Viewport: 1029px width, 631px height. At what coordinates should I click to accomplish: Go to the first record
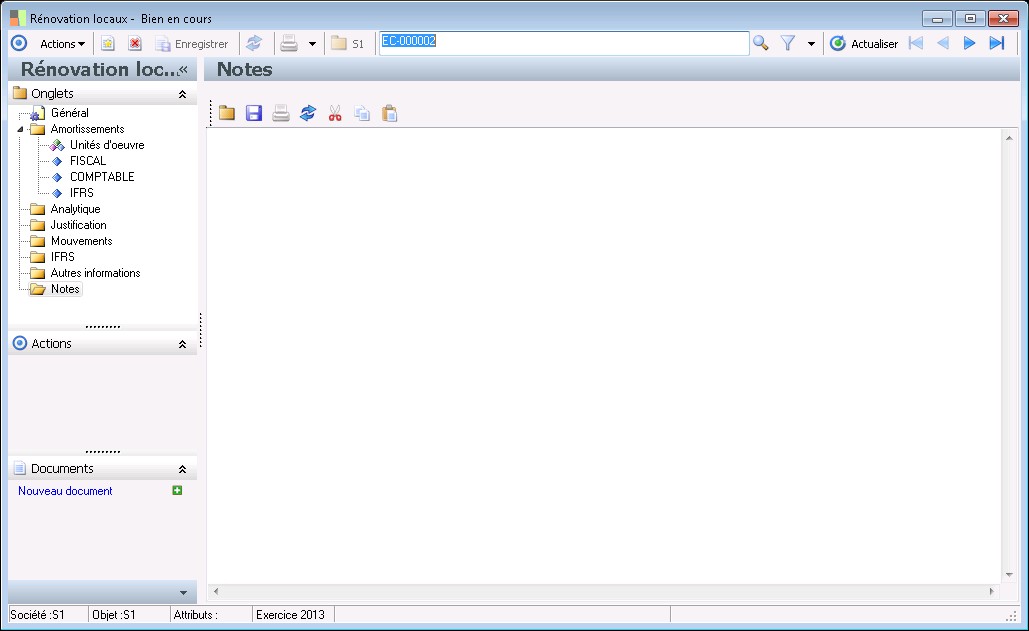pos(915,44)
